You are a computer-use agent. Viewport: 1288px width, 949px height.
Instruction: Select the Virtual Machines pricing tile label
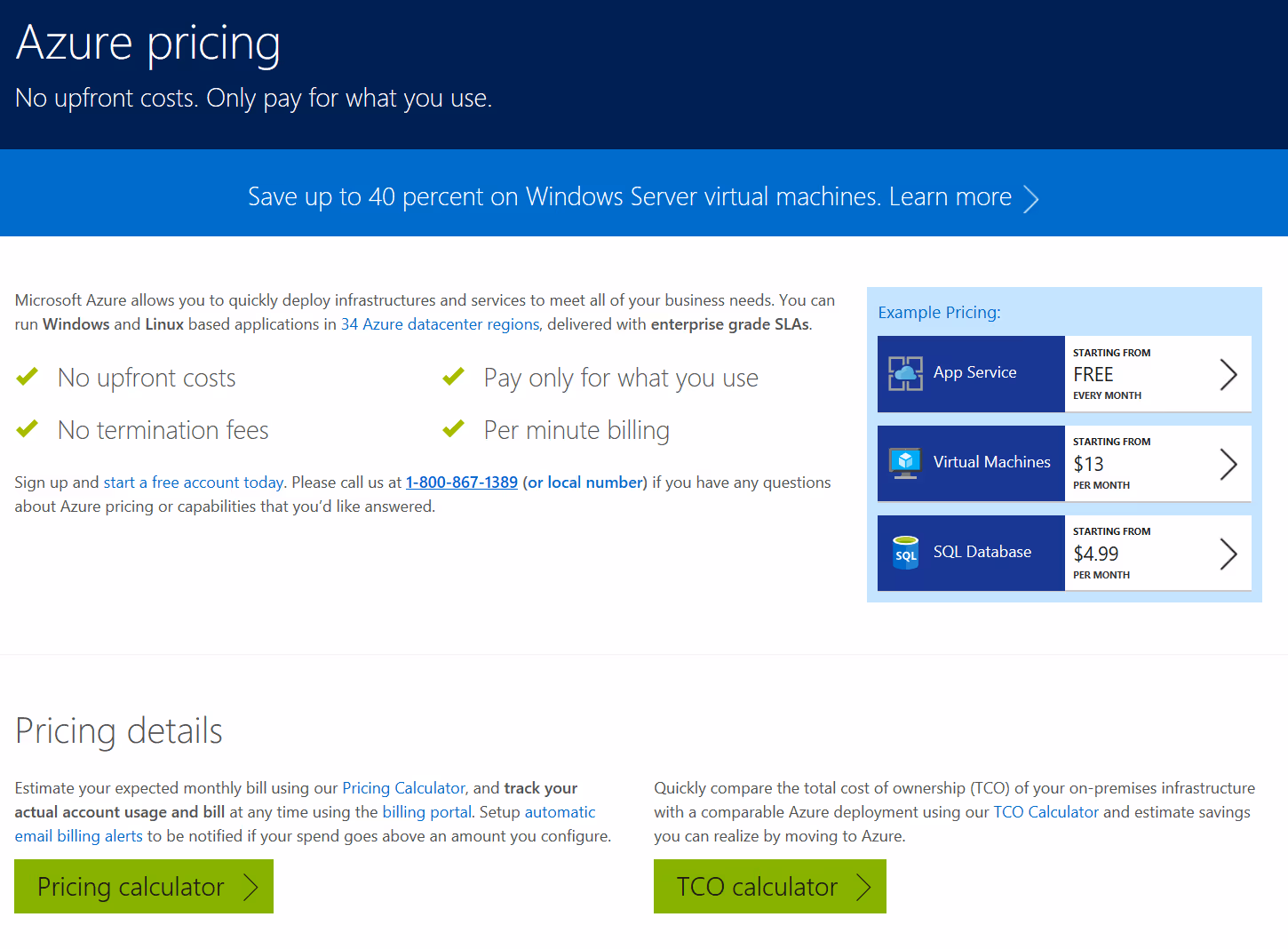coord(992,462)
